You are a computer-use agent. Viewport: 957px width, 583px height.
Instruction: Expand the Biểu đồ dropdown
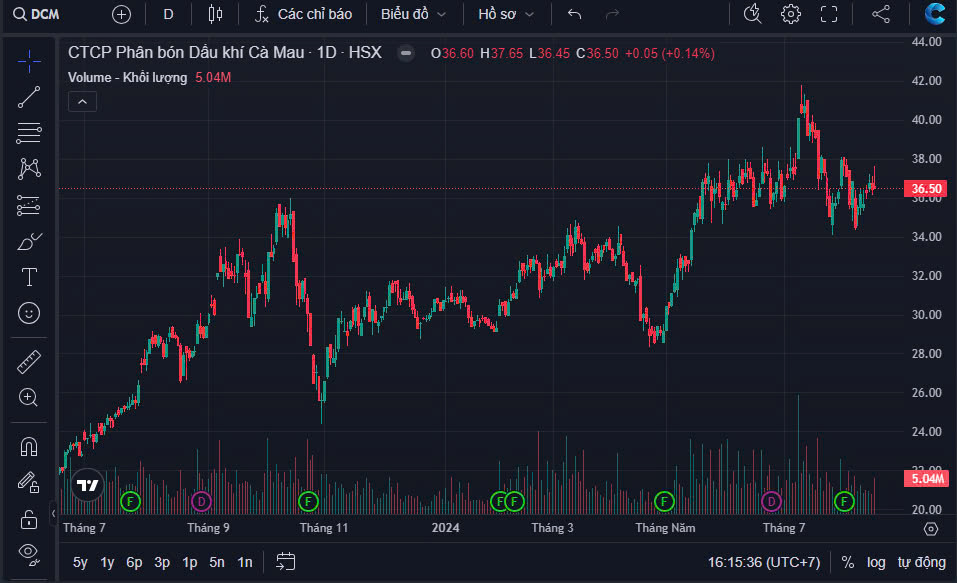(x=413, y=14)
